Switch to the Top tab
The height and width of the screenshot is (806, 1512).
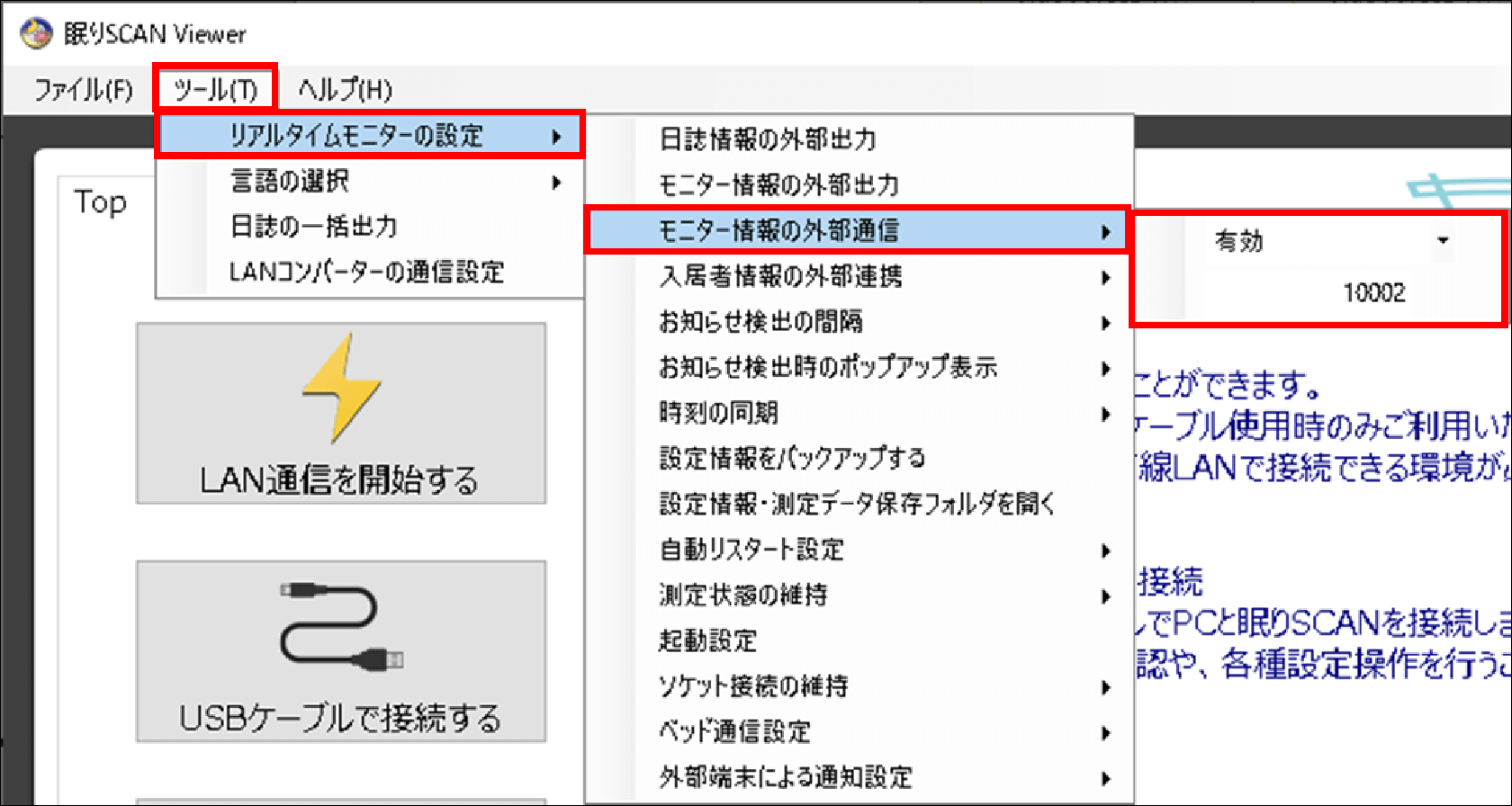100,202
